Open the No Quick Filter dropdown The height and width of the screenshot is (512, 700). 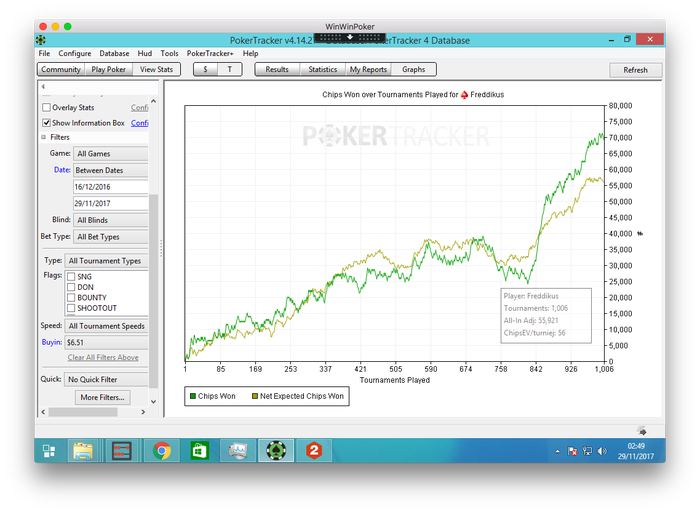[106, 379]
